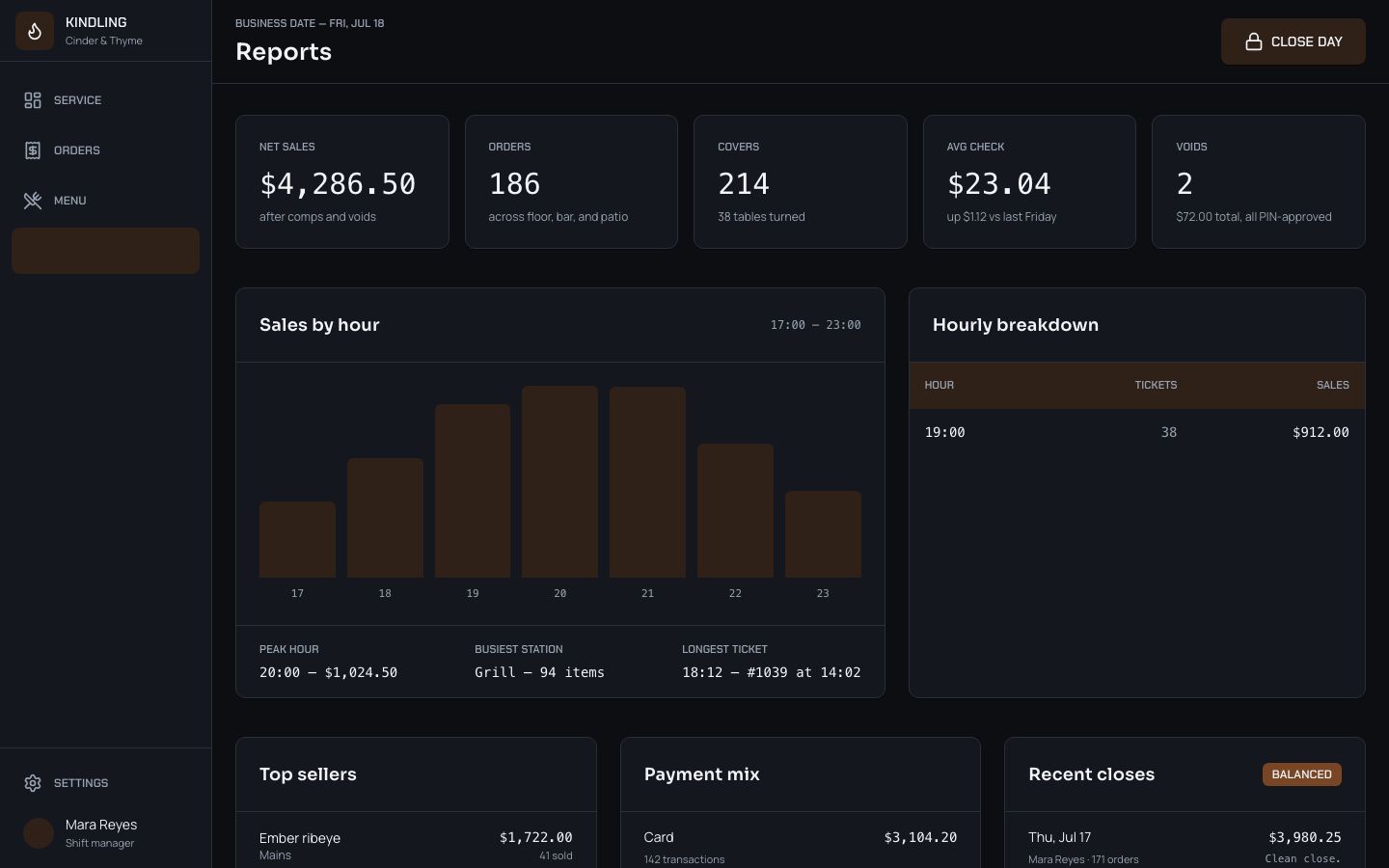Click the Sales by hour heading
The image size is (1389, 868).
[x=319, y=325]
